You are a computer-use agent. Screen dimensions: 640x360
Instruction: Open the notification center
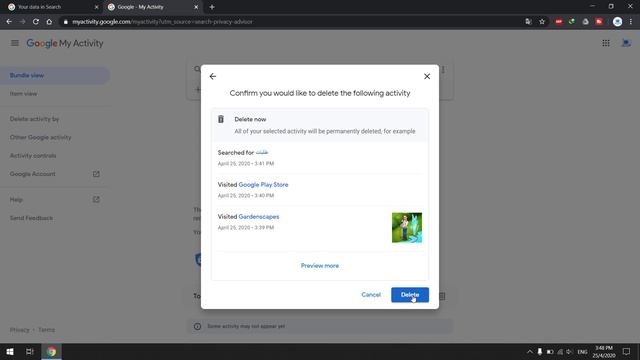pyautogui.click(x=626, y=351)
